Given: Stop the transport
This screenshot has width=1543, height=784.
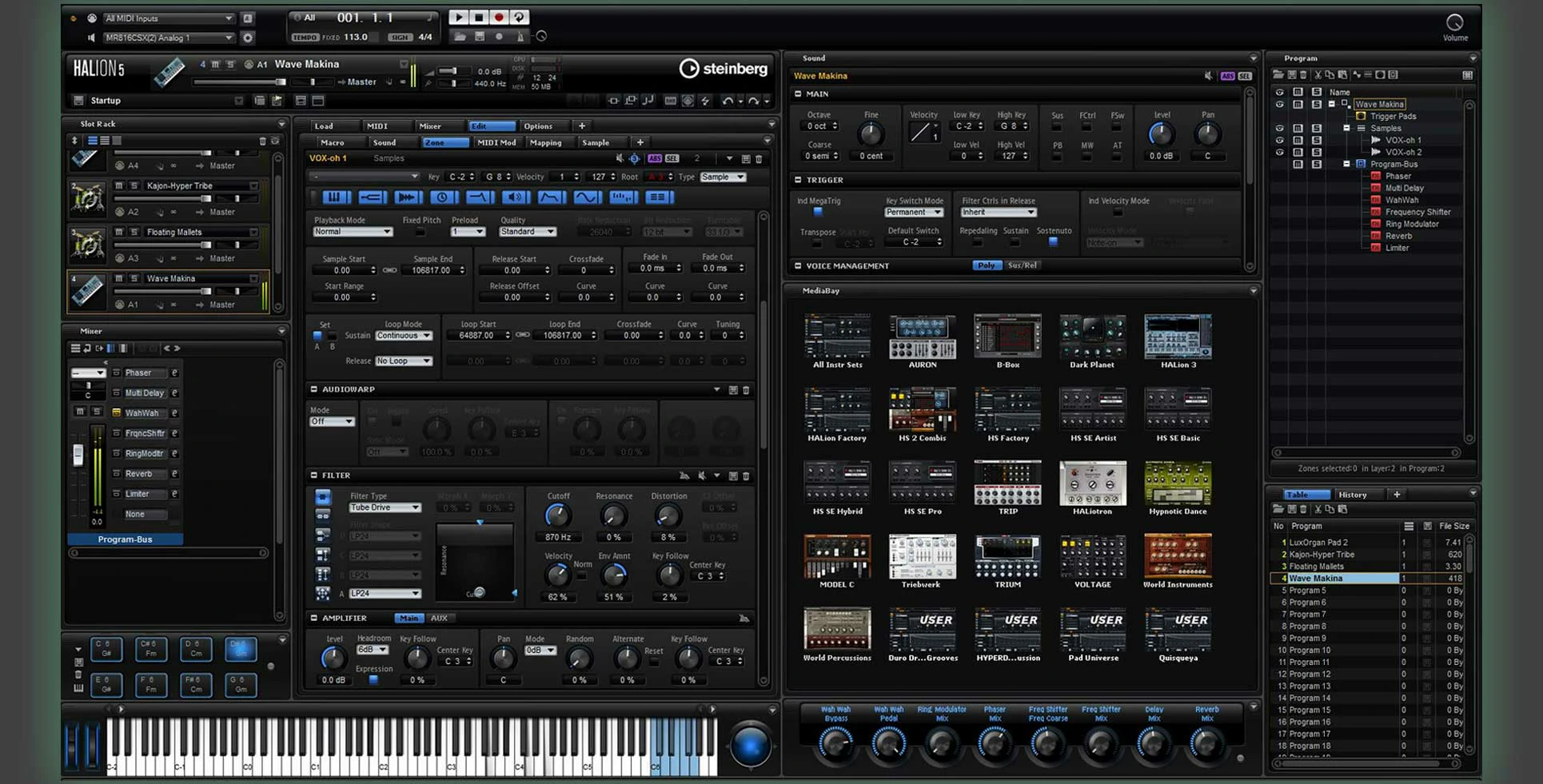Looking at the screenshot, I should 479,17.
